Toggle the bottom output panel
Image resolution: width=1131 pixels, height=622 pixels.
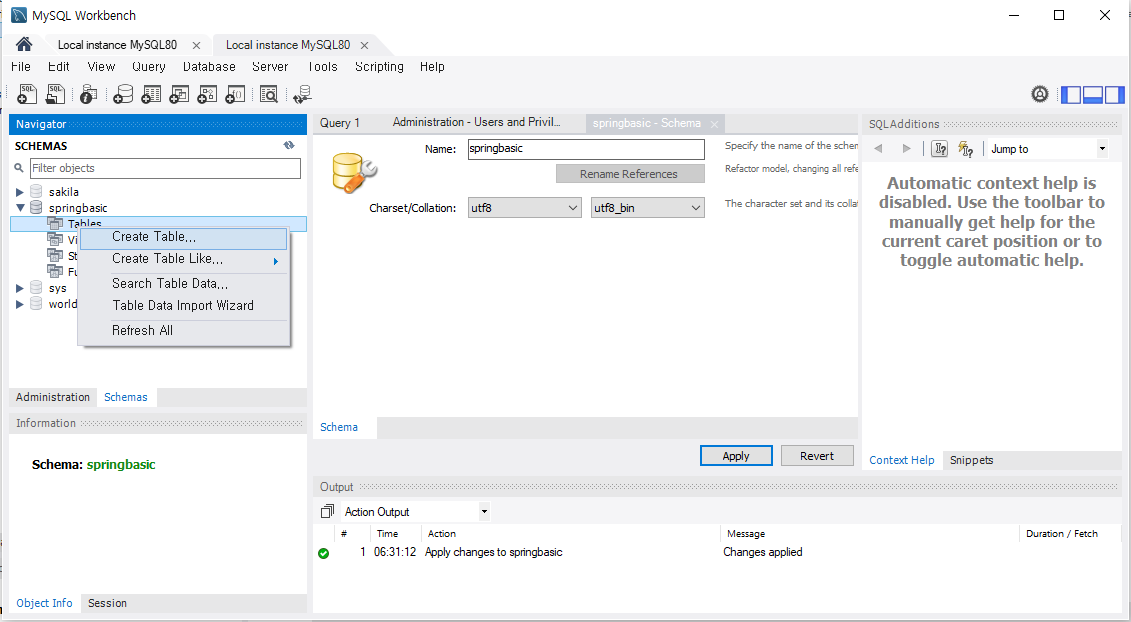coord(1093,95)
